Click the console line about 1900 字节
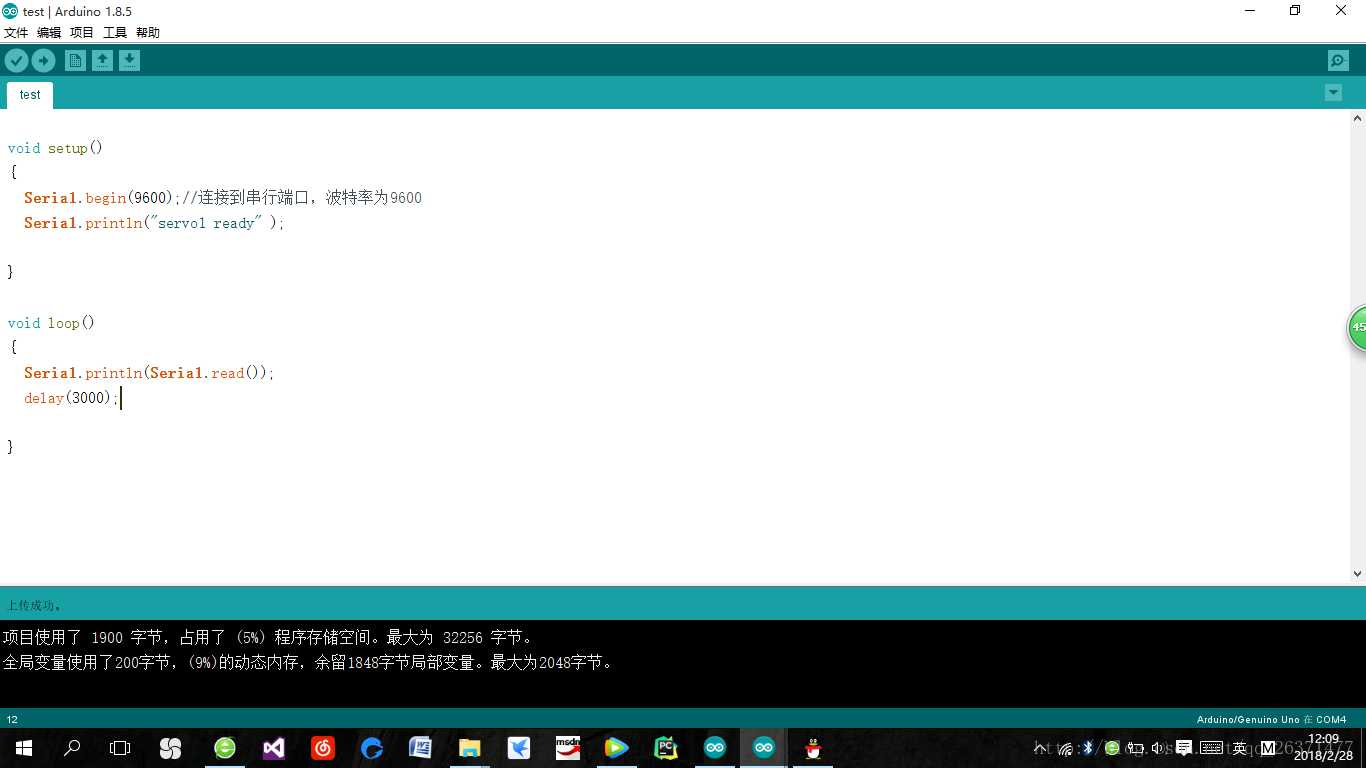Viewport: 1366px width, 768px height. [x=268, y=637]
